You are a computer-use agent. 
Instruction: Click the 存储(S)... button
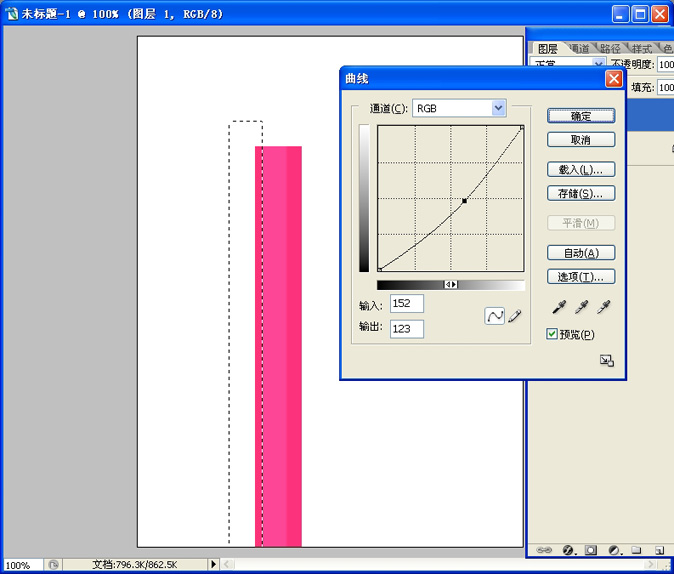pyautogui.click(x=581, y=193)
